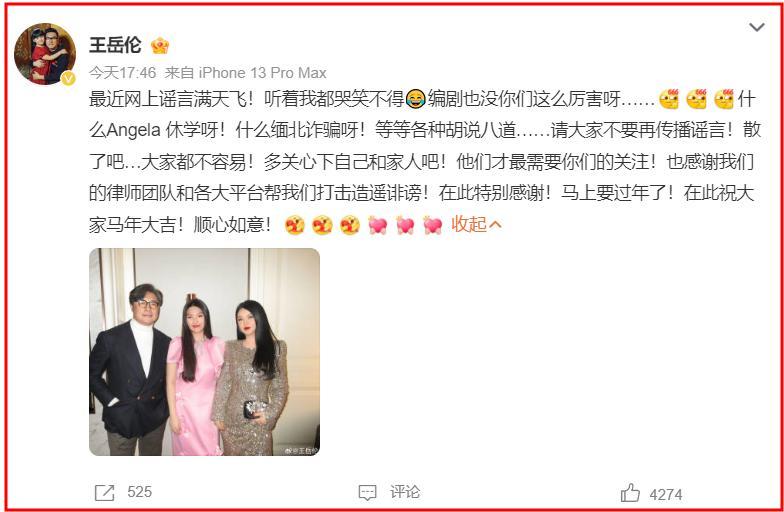Open the post options chevron menu
The width and height of the screenshot is (784, 512).
coord(756,27)
